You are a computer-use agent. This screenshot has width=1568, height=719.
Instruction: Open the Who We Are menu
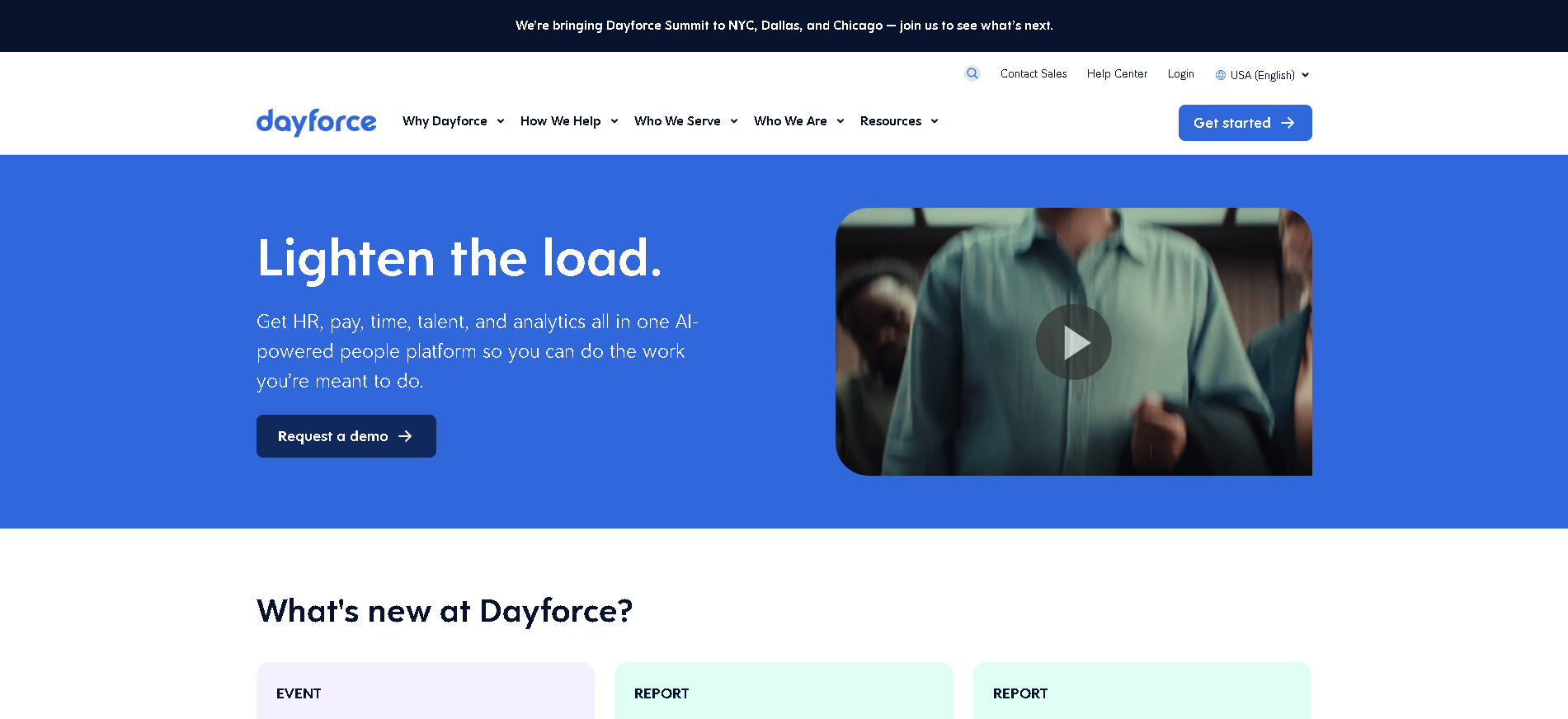click(x=790, y=121)
